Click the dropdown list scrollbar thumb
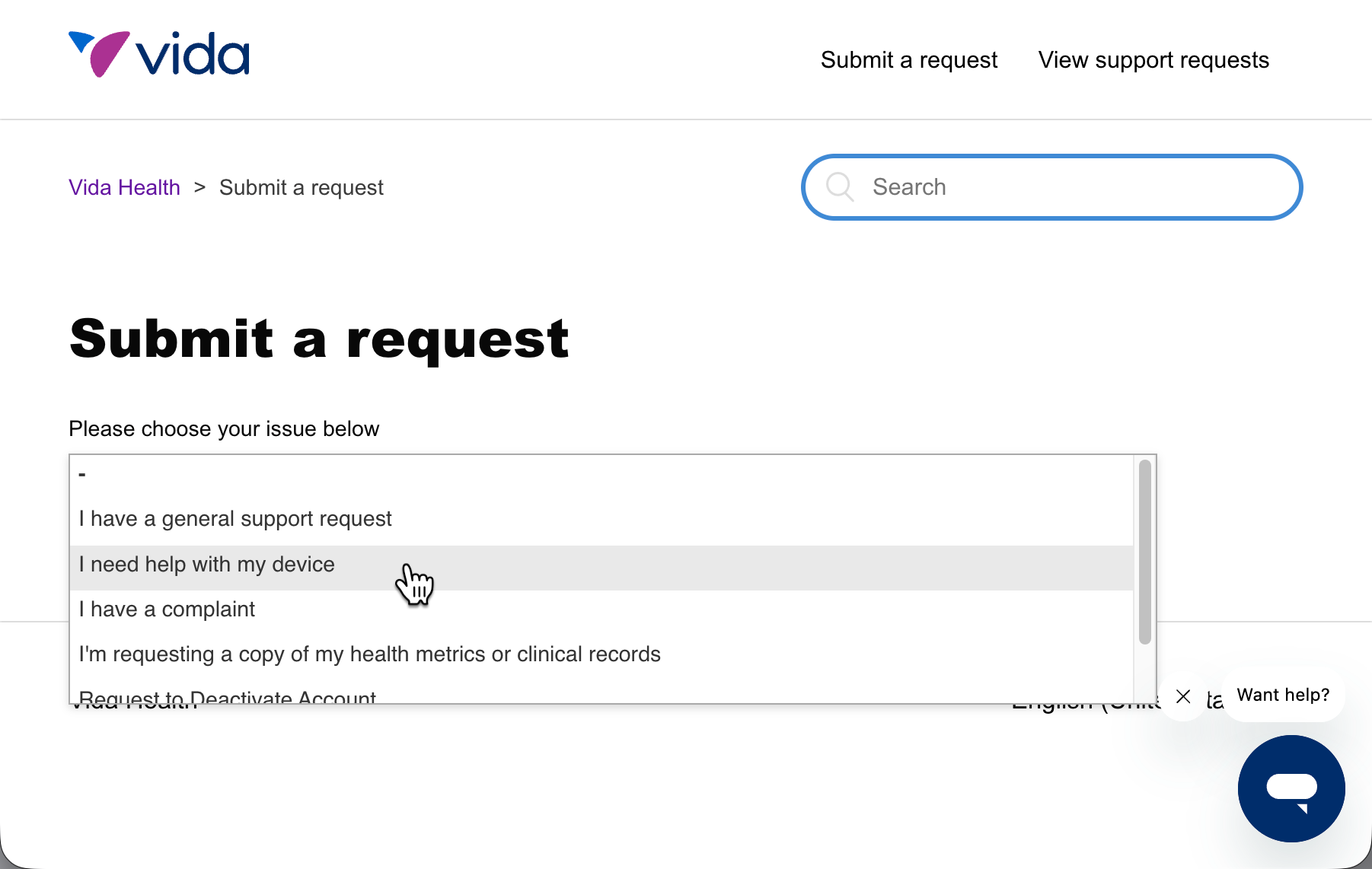Screen dimensions: 1372x869 [1144, 552]
